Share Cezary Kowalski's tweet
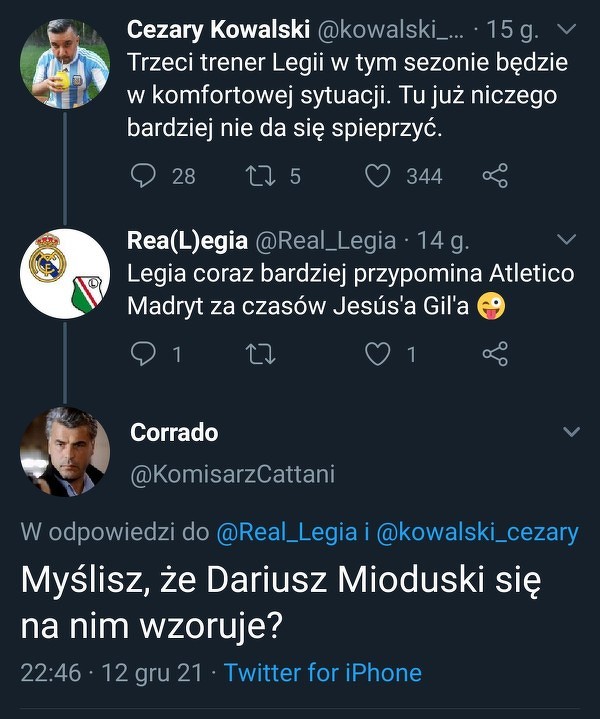The height and width of the screenshot is (719, 600). point(495,176)
